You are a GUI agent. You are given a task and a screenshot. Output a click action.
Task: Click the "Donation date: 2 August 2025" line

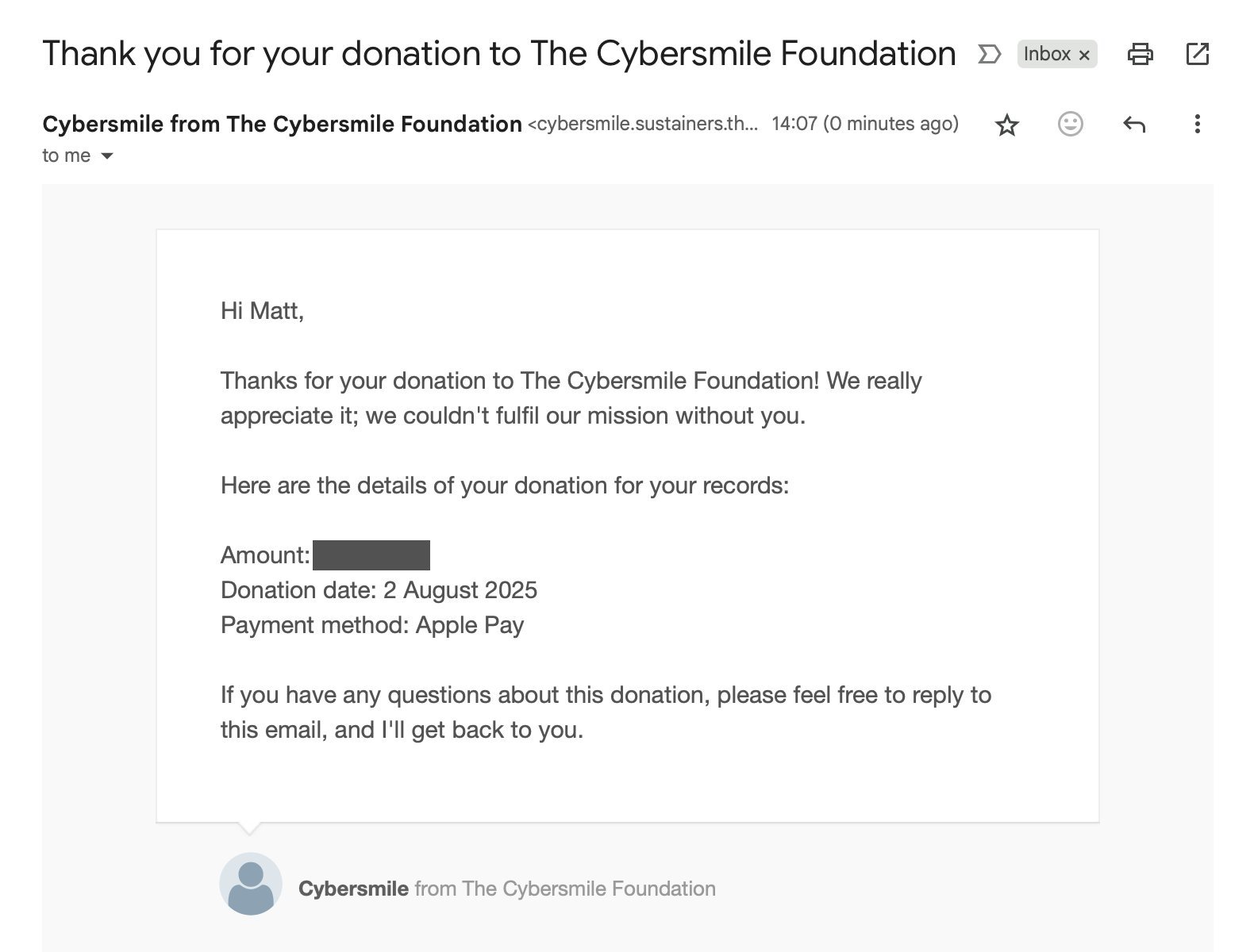click(379, 590)
